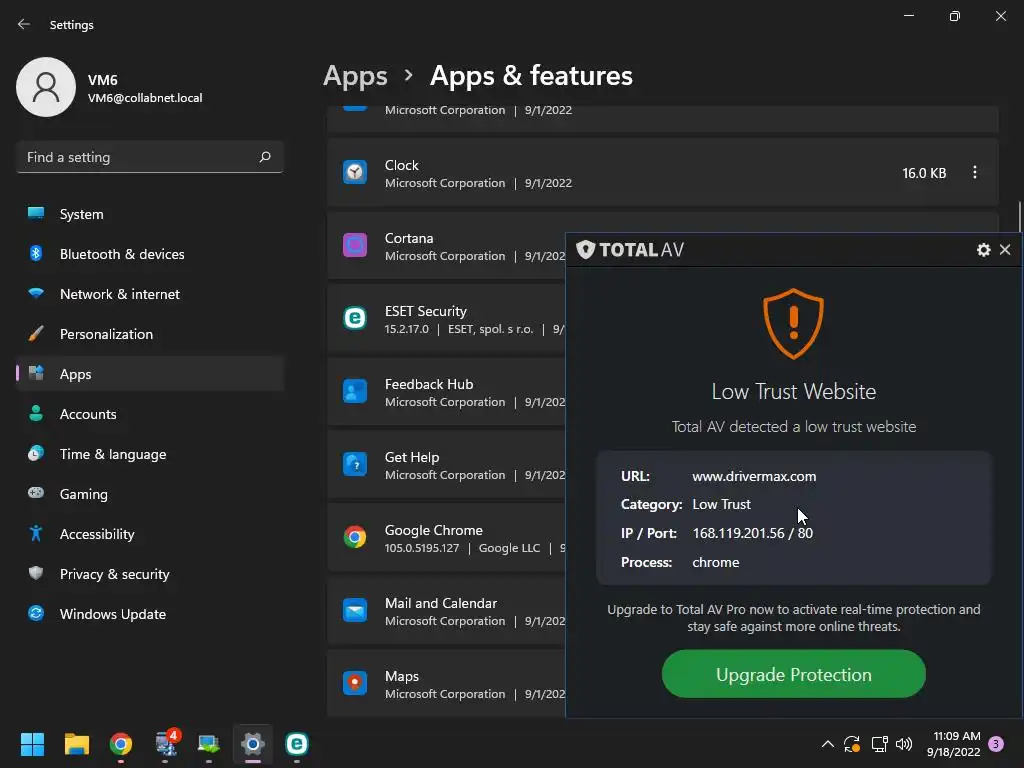Open Gaming settings
Viewport: 1024px width, 768px height.
(x=150, y=494)
